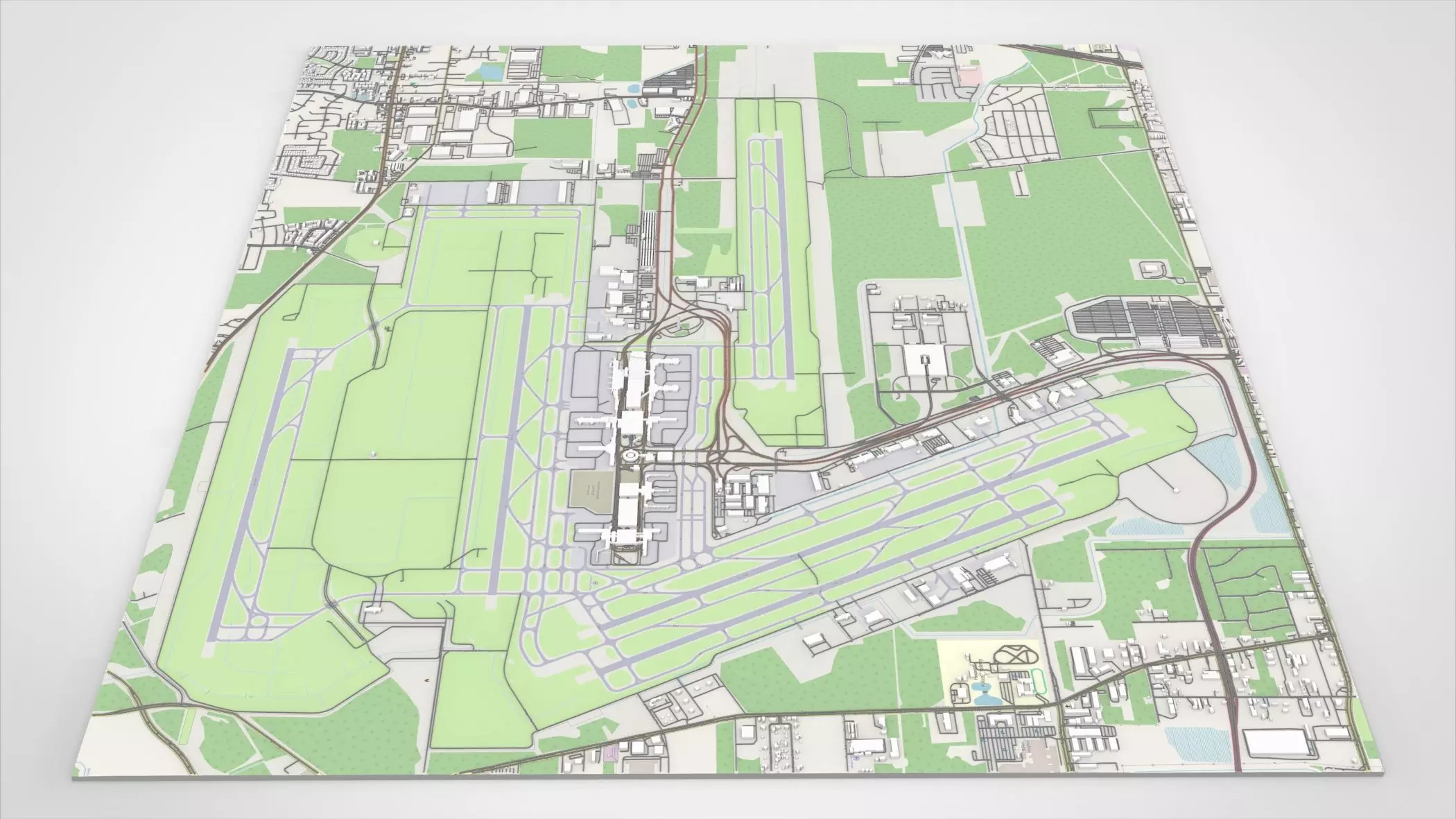Click the blue double-lobed pond near the track

(x=985, y=692)
